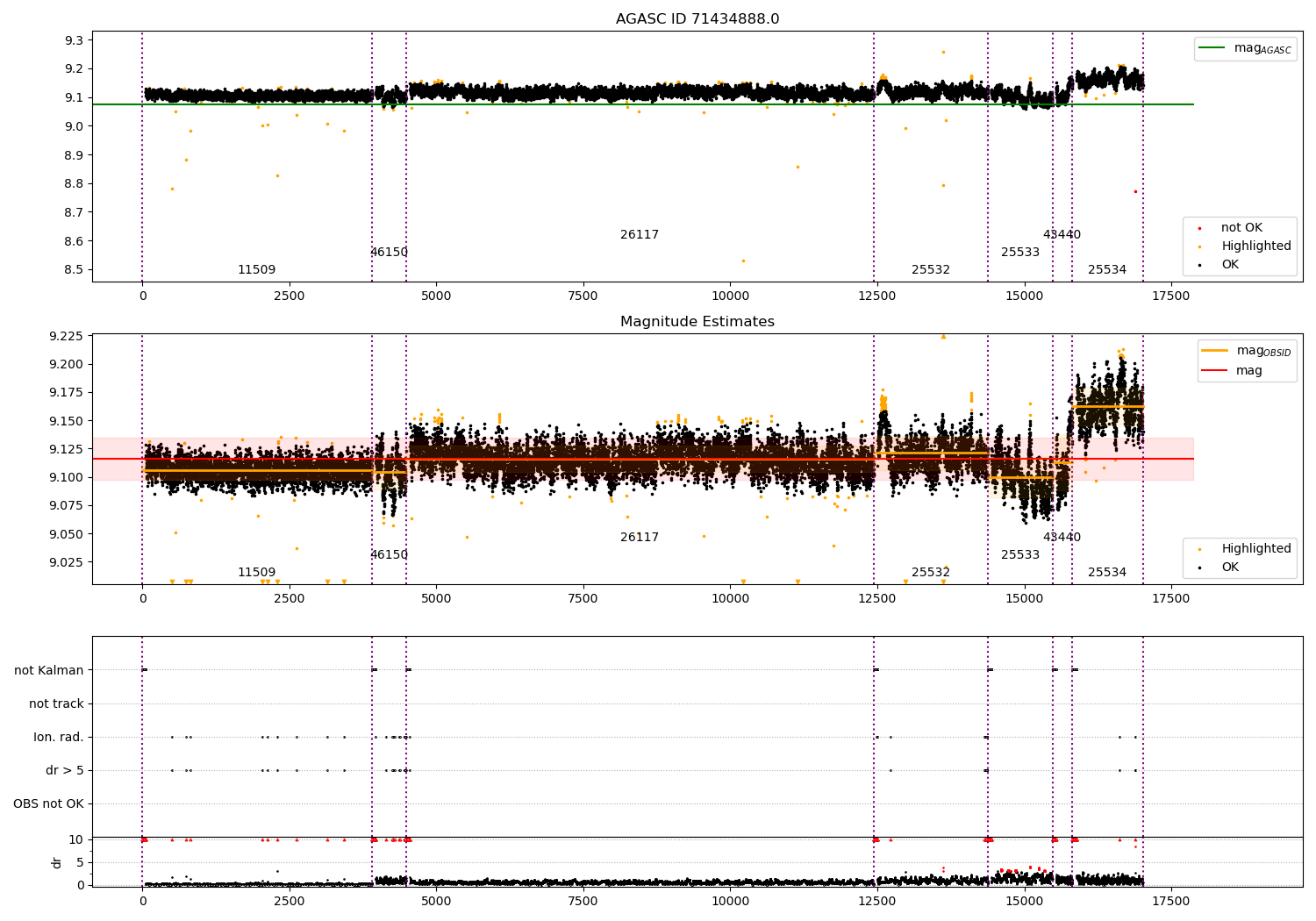Click x-axis tick 7500 of the AGASC ID plot
Image resolution: width=1316 pixels, height=921 pixels.
click(583, 296)
